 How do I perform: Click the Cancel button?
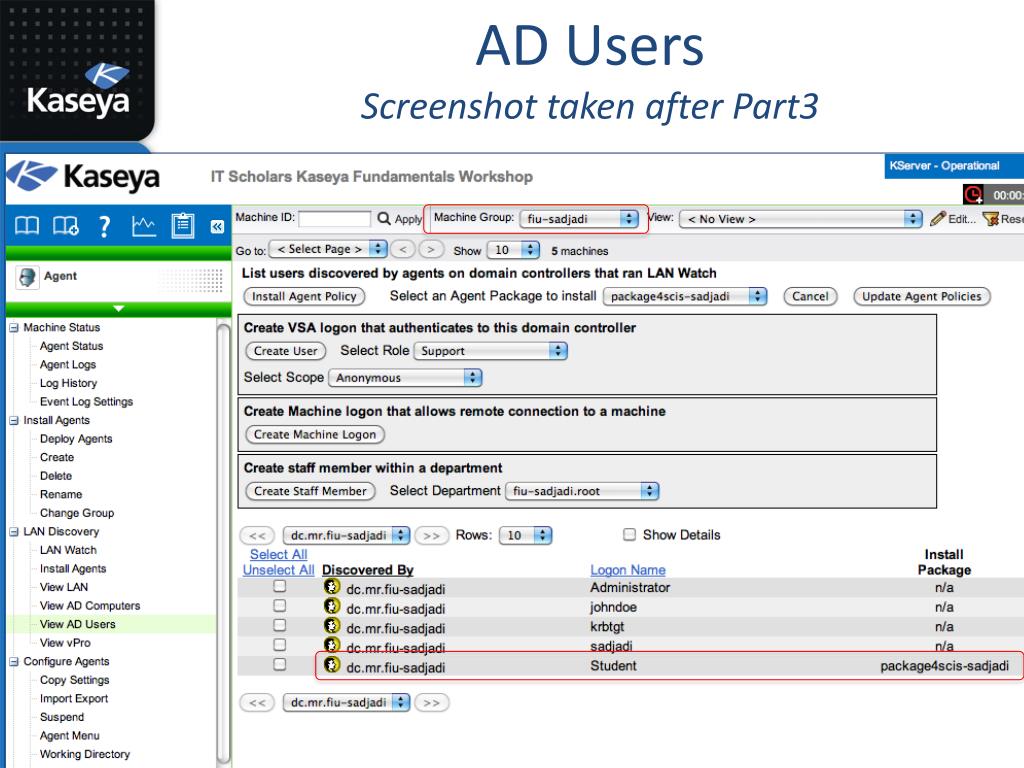click(x=810, y=296)
